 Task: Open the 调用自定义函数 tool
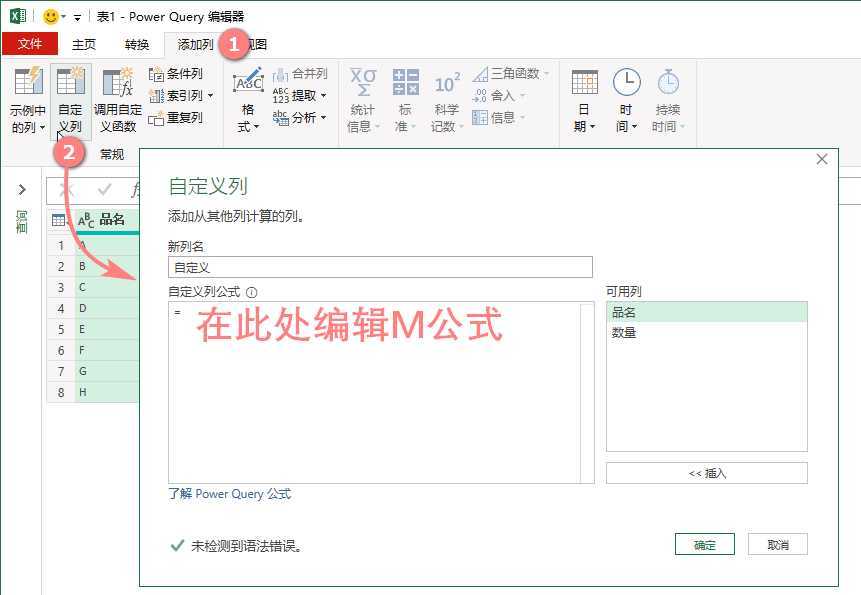[x=117, y=95]
